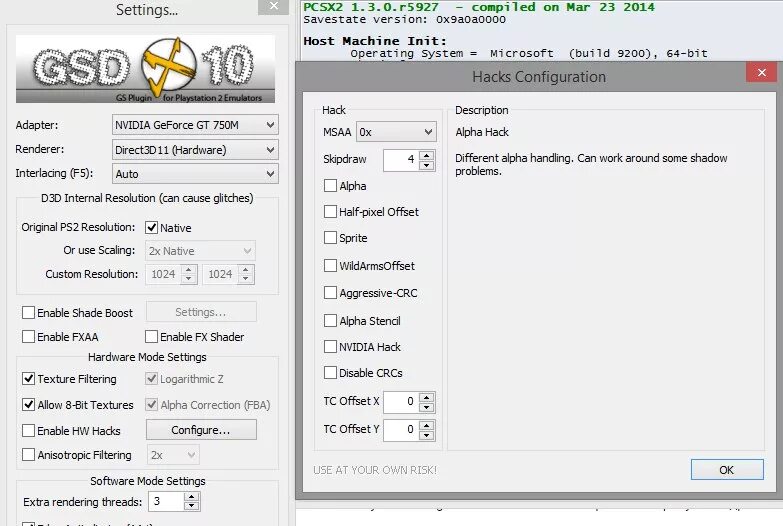Check the Sprite hack option

(330, 238)
